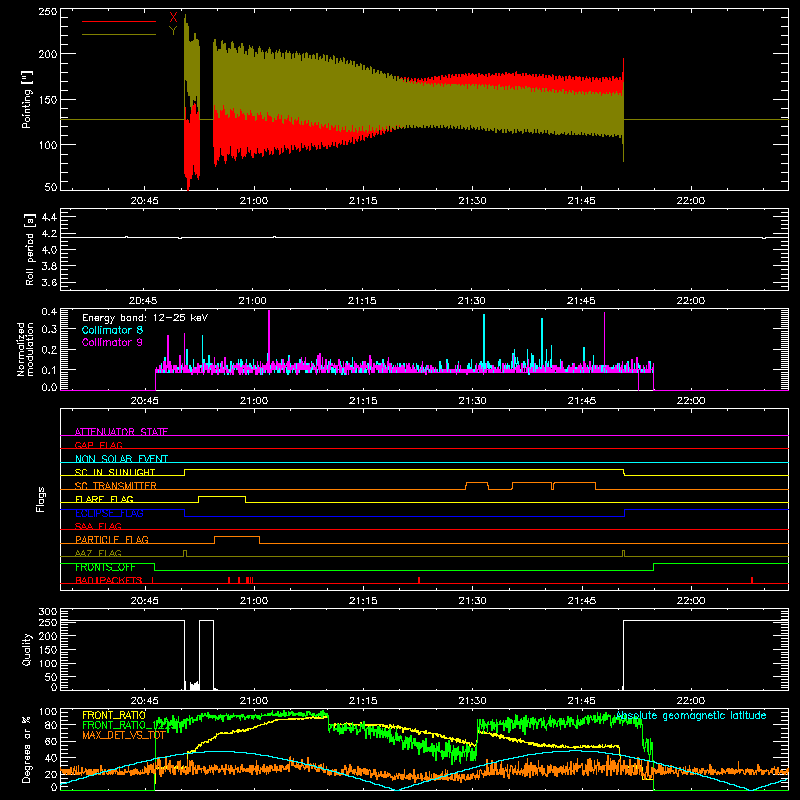Select the SAA_FLAG label
The image size is (800, 800).
point(98,526)
